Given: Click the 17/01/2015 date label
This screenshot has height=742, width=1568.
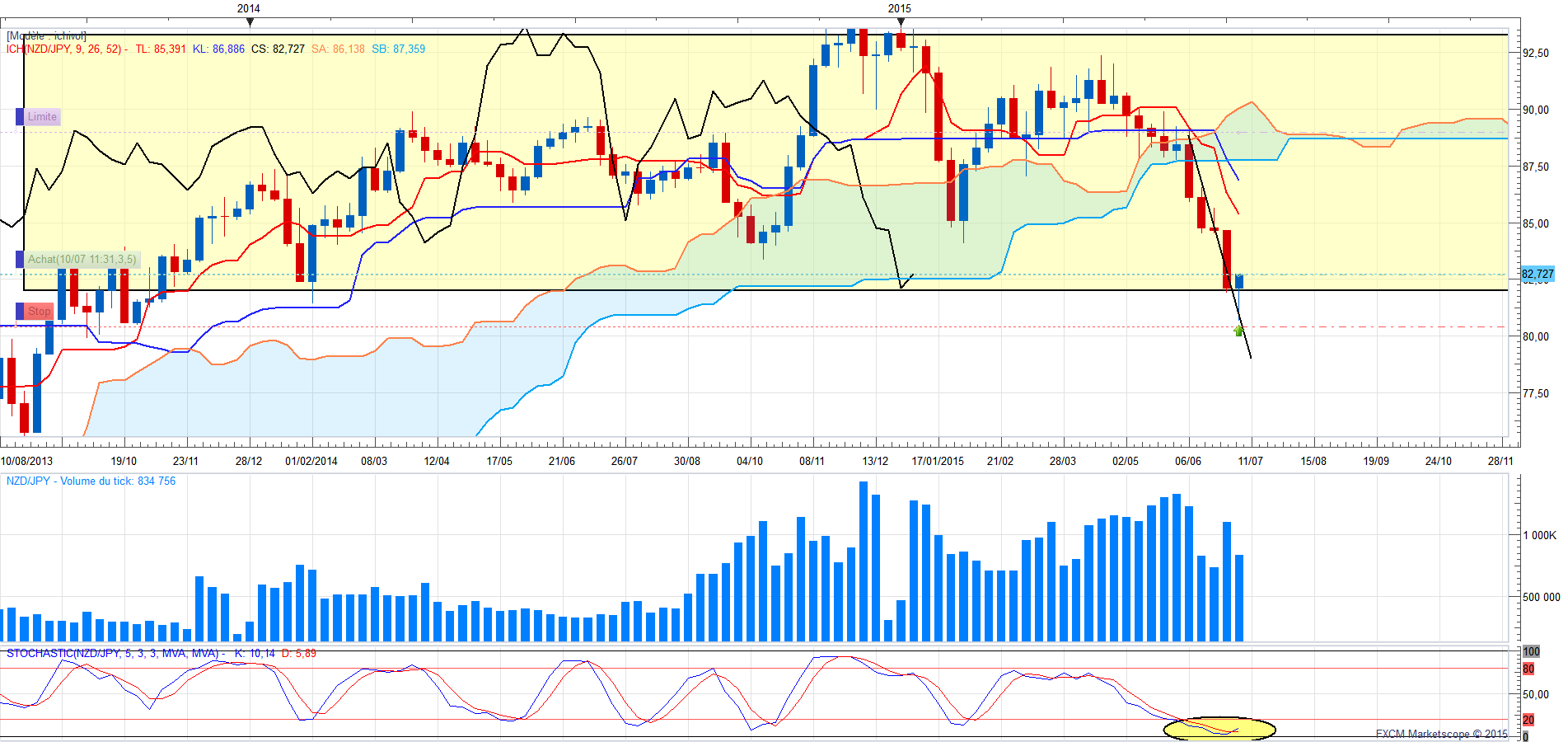Looking at the screenshot, I should coord(938,462).
